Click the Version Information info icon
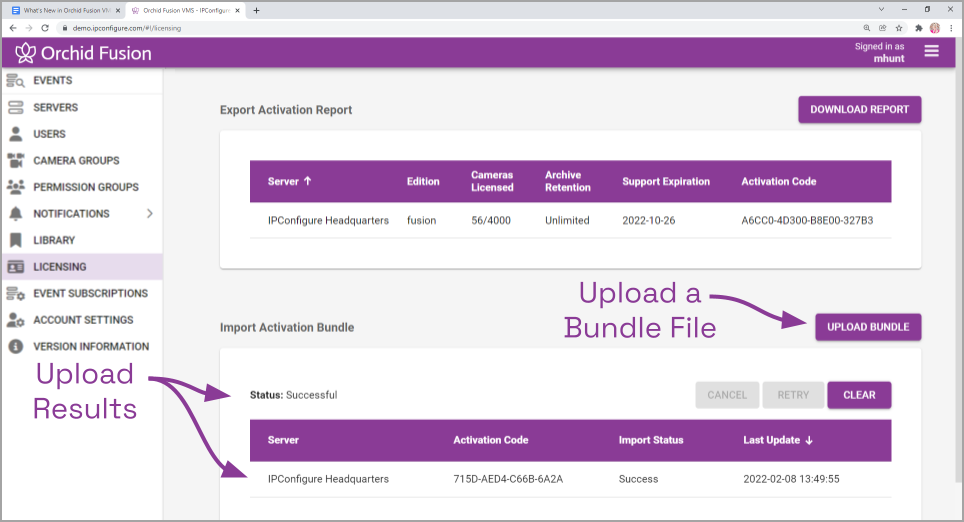 pyautogui.click(x=15, y=346)
